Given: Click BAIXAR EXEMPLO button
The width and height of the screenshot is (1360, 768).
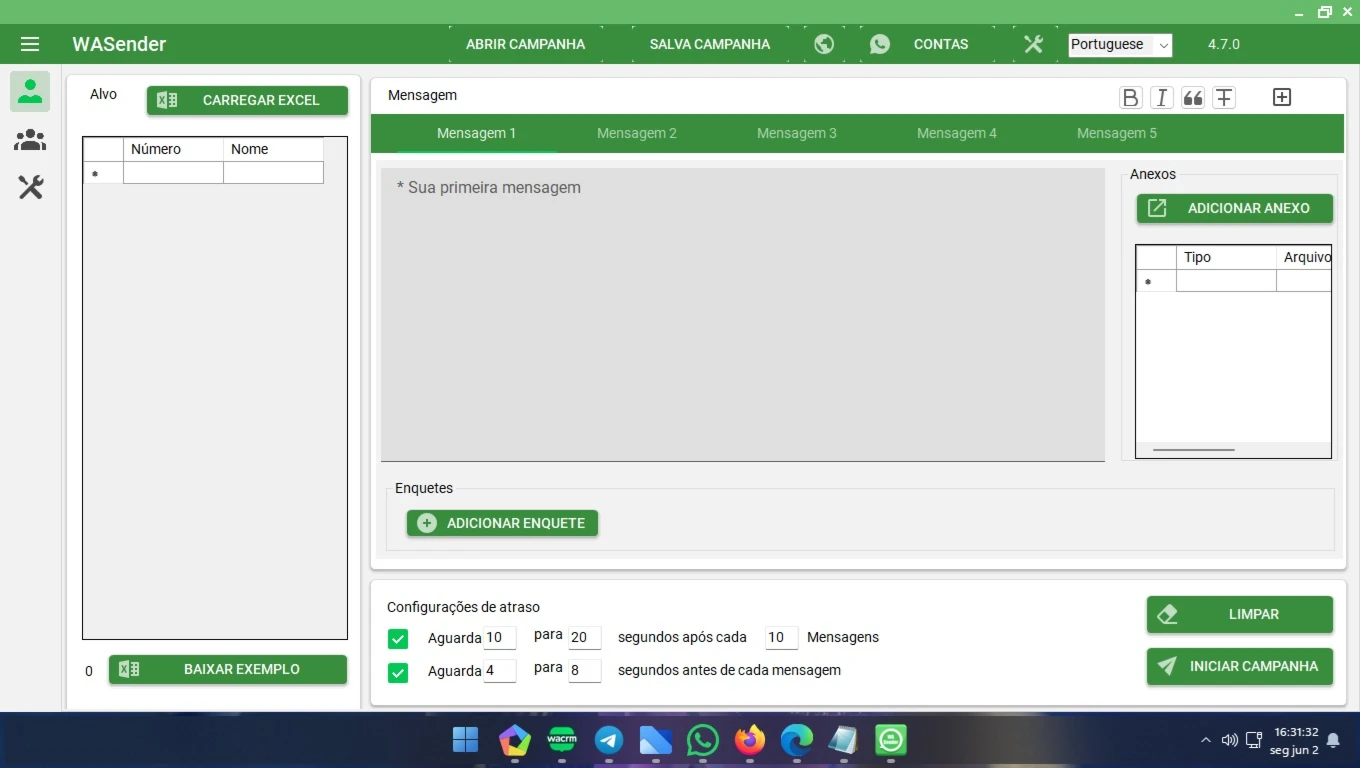Looking at the screenshot, I should (x=228, y=669).
